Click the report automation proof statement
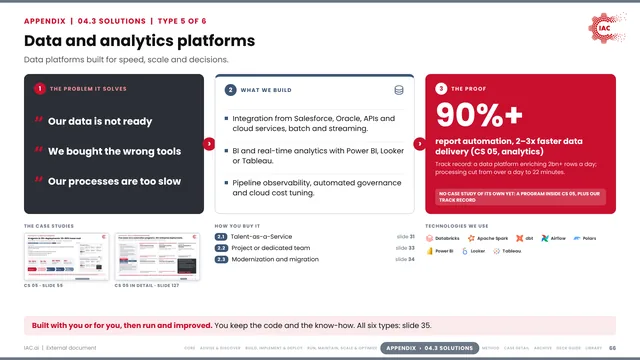 pos(509,147)
